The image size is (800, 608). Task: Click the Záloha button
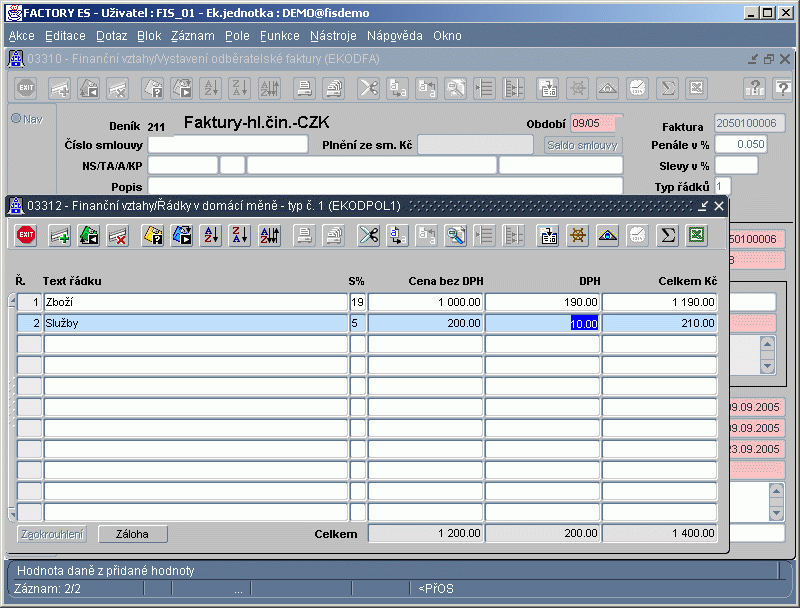click(x=133, y=534)
